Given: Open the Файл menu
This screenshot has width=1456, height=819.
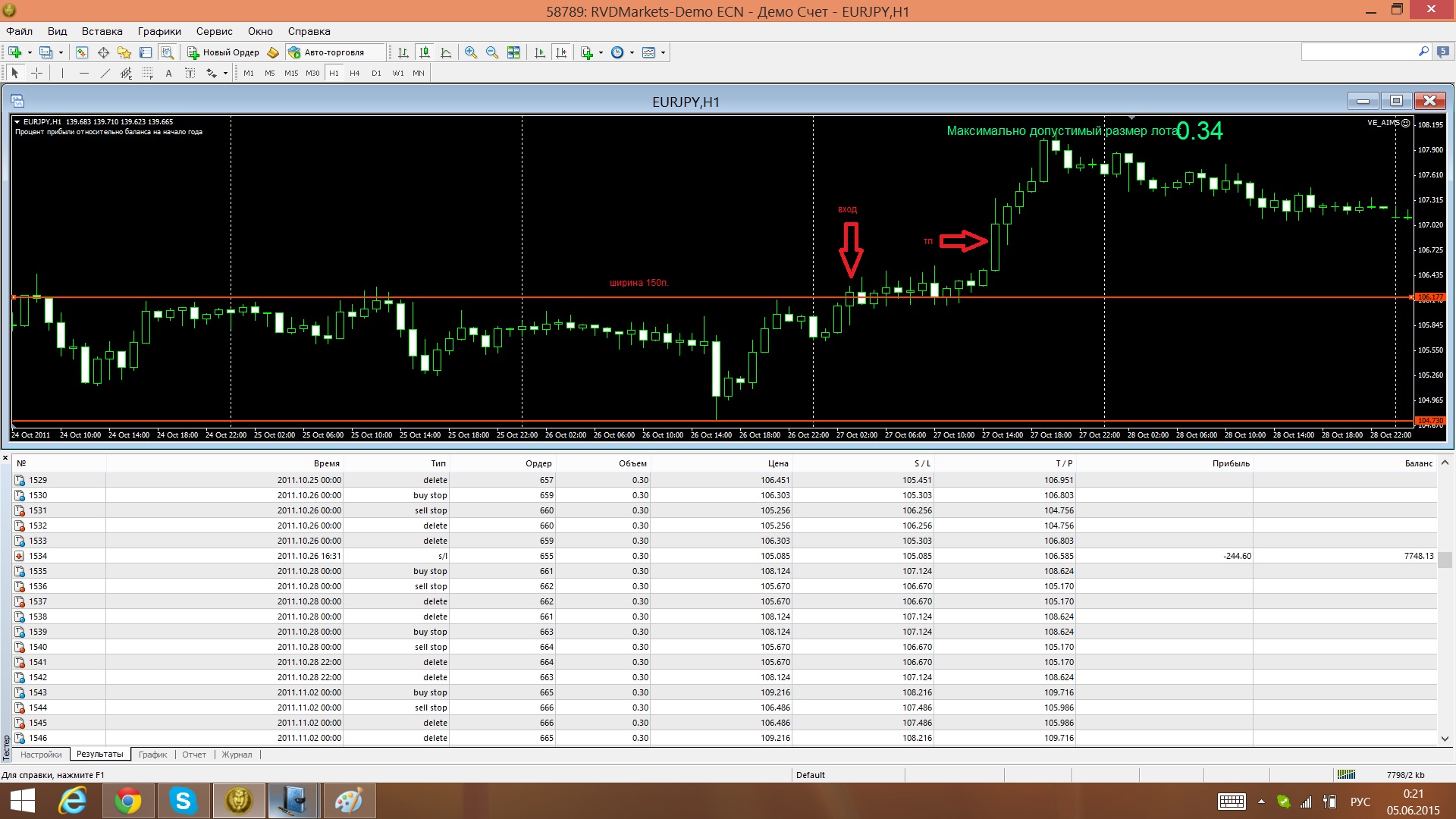Looking at the screenshot, I should point(20,31).
